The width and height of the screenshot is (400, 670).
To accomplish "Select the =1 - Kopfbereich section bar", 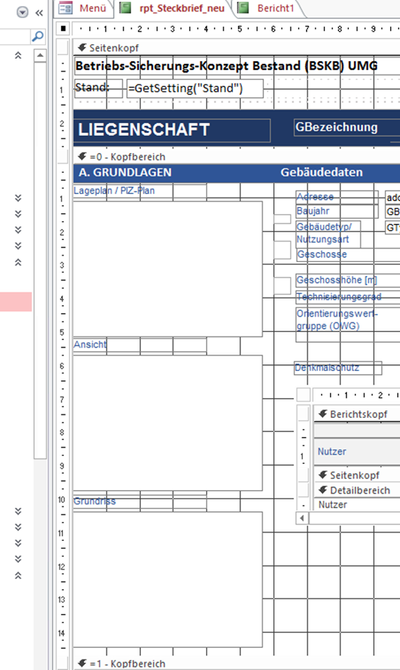I will click(x=237, y=664).
